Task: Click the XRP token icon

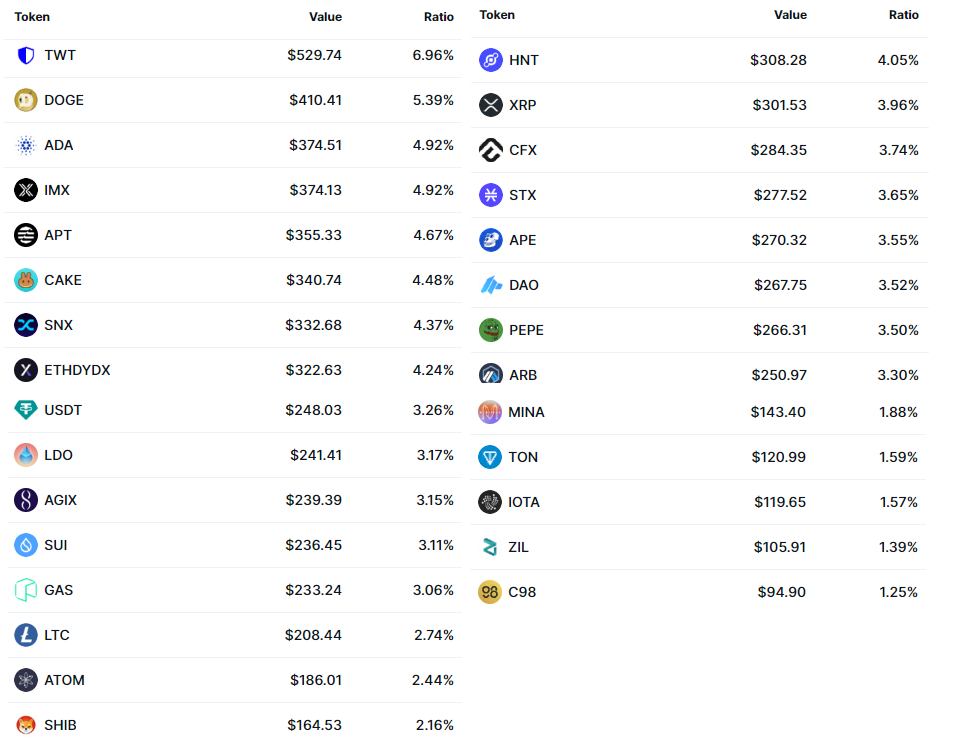Action: click(490, 105)
